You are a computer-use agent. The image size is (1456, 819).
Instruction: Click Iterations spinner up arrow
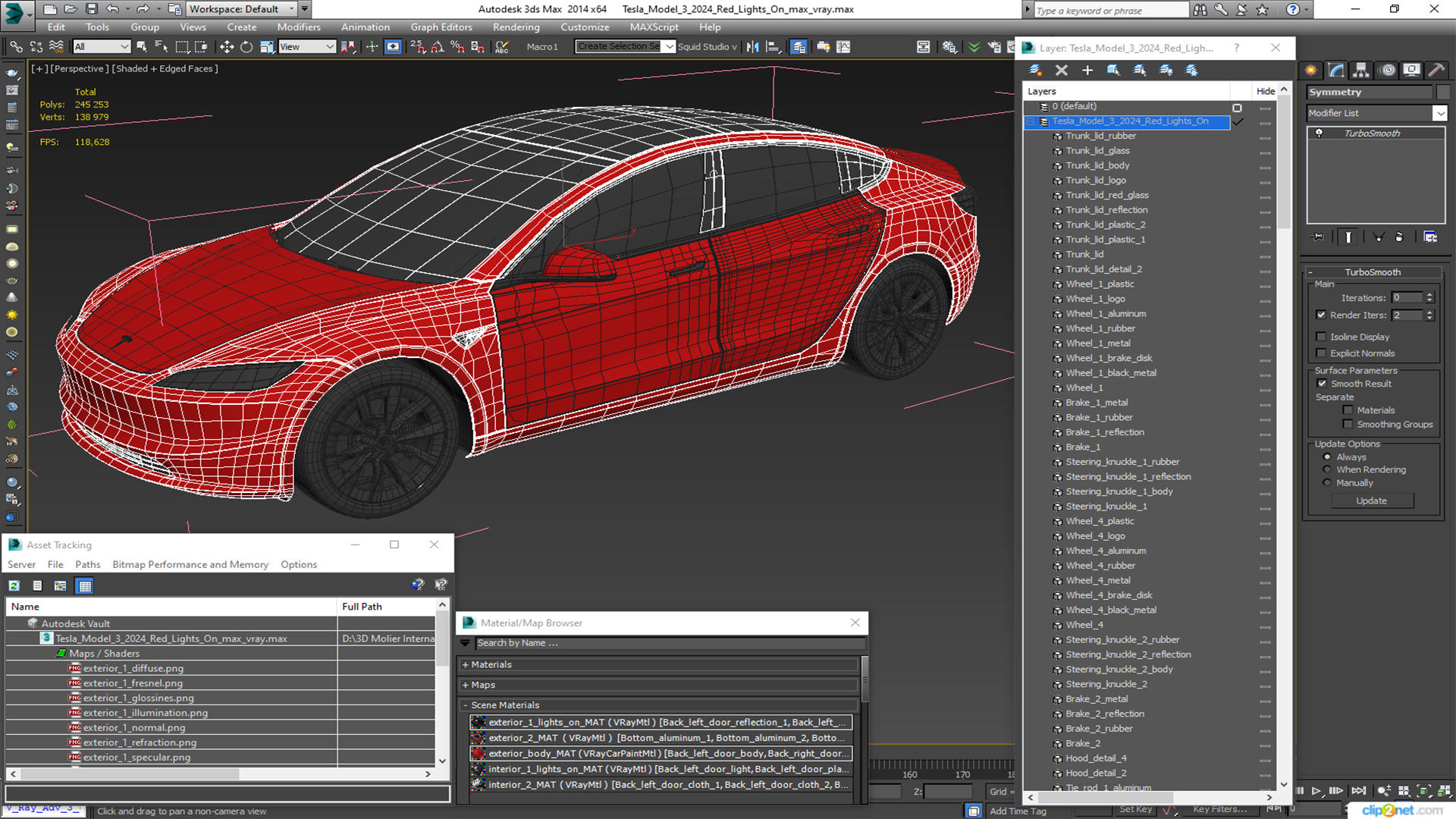(x=1429, y=295)
